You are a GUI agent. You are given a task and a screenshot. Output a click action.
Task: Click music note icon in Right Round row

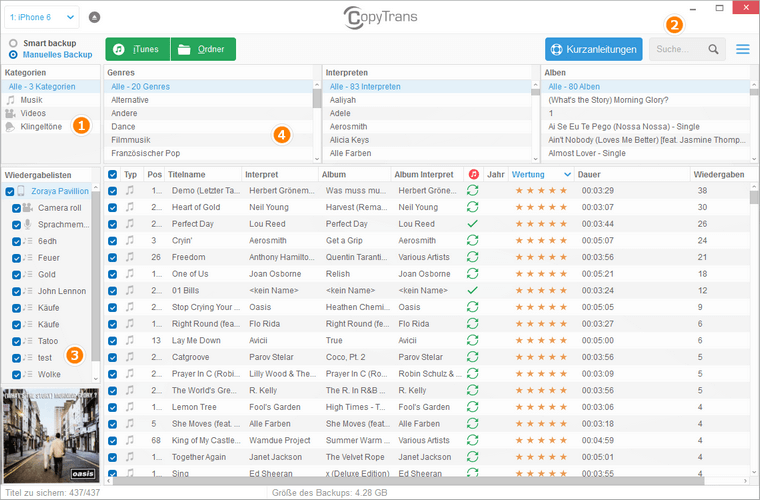click(x=130, y=324)
